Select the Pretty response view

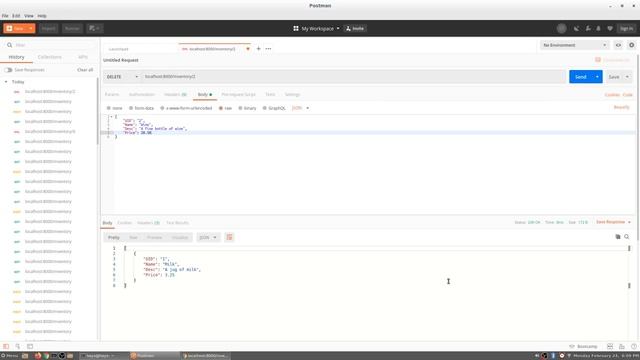[114, 238]
